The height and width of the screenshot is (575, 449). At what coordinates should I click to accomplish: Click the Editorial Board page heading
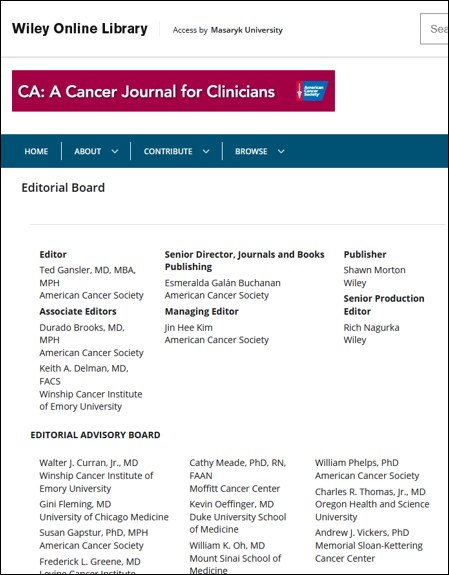63,188
